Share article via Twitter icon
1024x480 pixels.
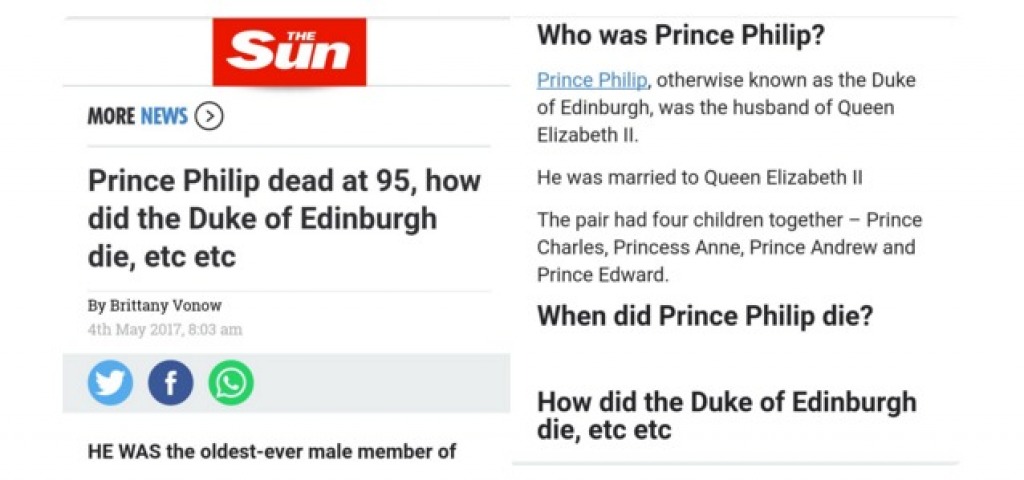(110, 383)
